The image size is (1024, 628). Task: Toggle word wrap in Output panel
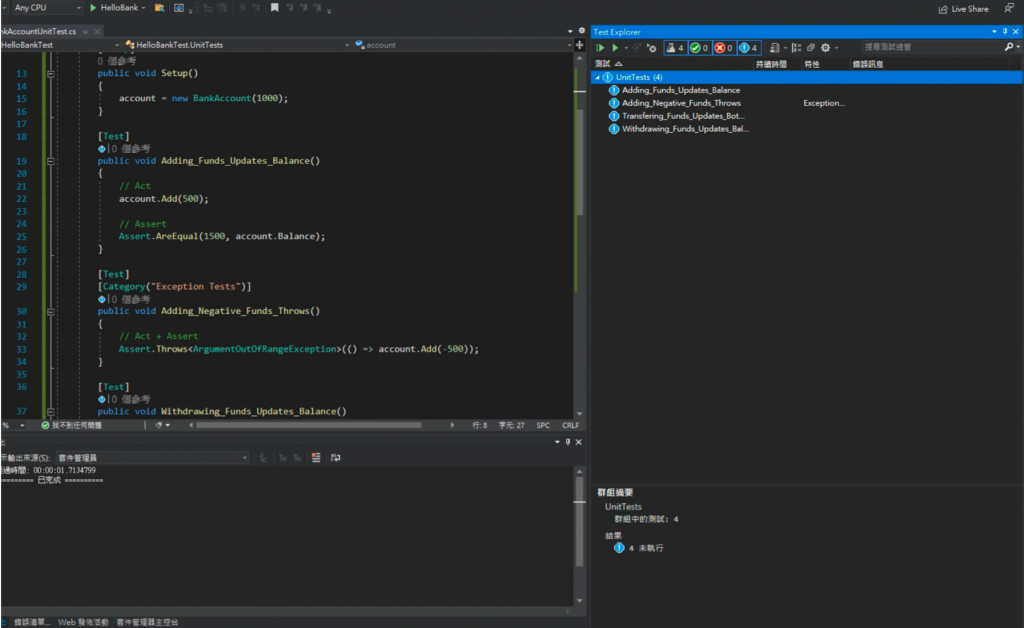tap(336, 458)
